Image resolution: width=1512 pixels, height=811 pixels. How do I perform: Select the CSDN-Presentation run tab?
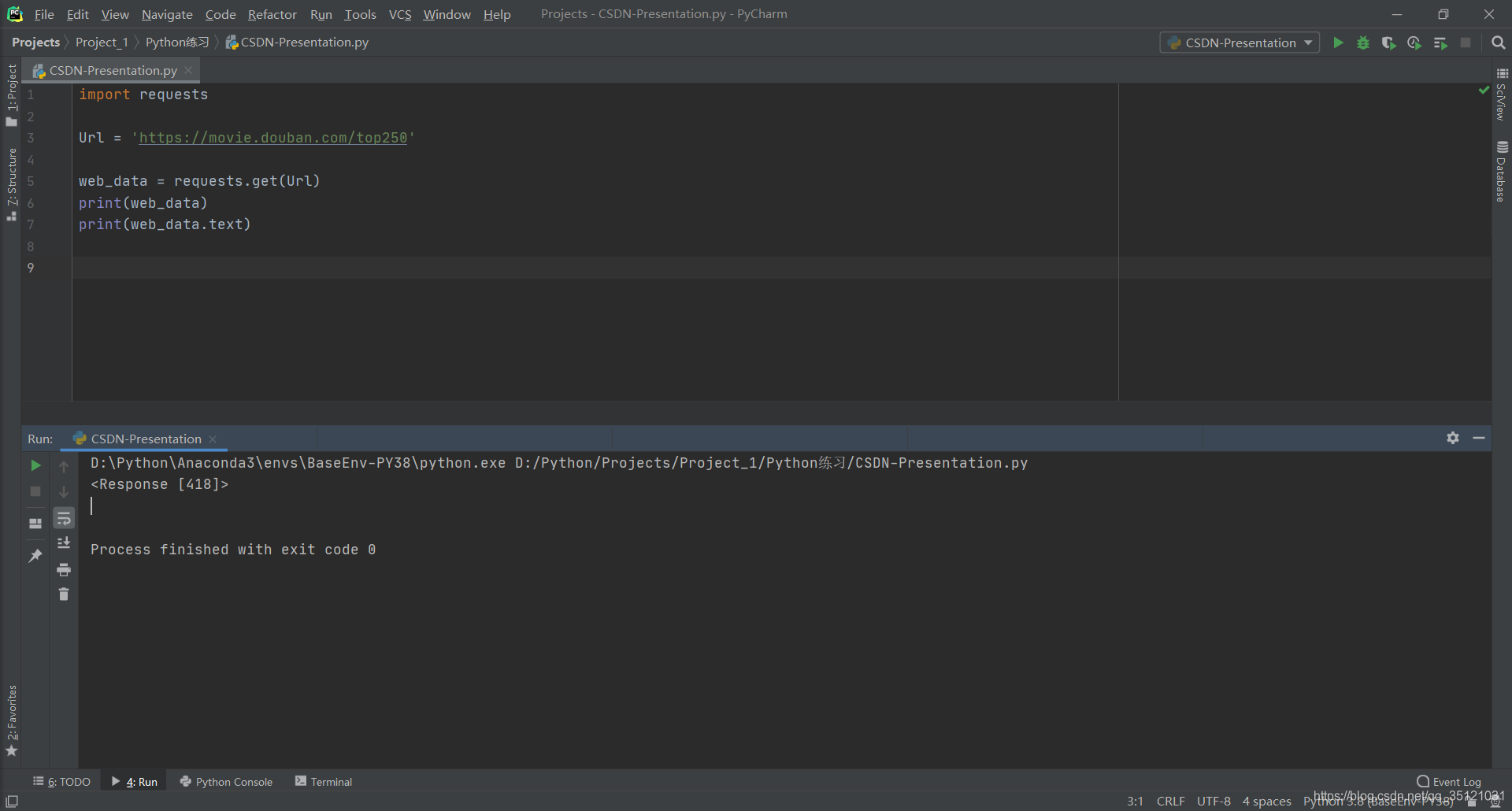pyautogui.click(x=146, y=439)
